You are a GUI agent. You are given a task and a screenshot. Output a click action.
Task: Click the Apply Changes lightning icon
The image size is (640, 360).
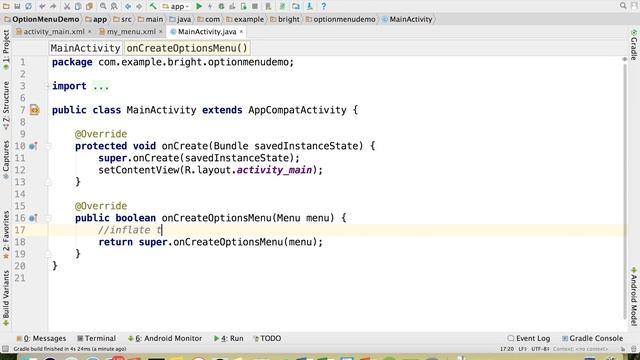210,6
